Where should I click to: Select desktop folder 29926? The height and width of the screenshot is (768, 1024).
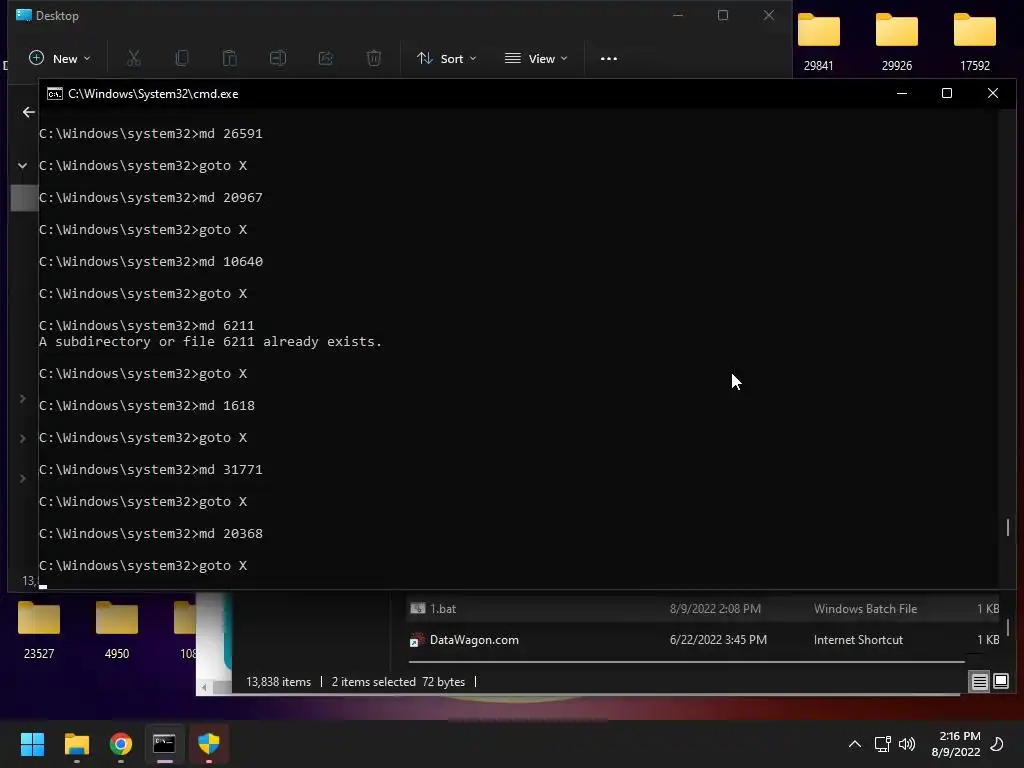pos(897,42)
